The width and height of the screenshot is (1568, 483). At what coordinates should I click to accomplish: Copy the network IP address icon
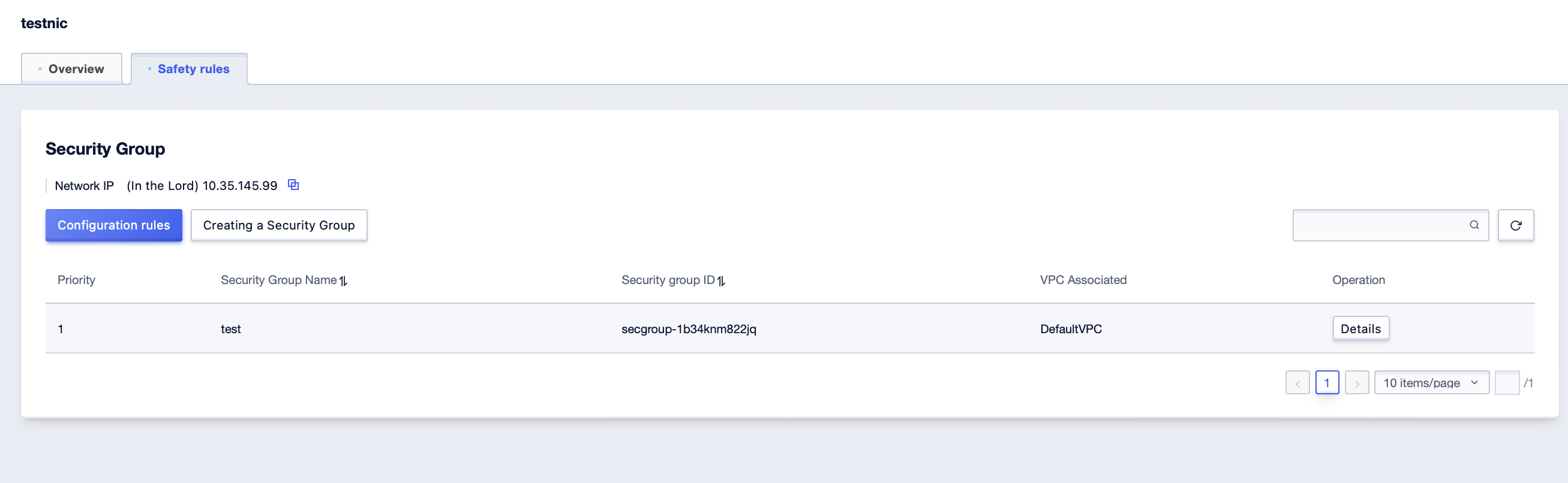coord(293,185)
